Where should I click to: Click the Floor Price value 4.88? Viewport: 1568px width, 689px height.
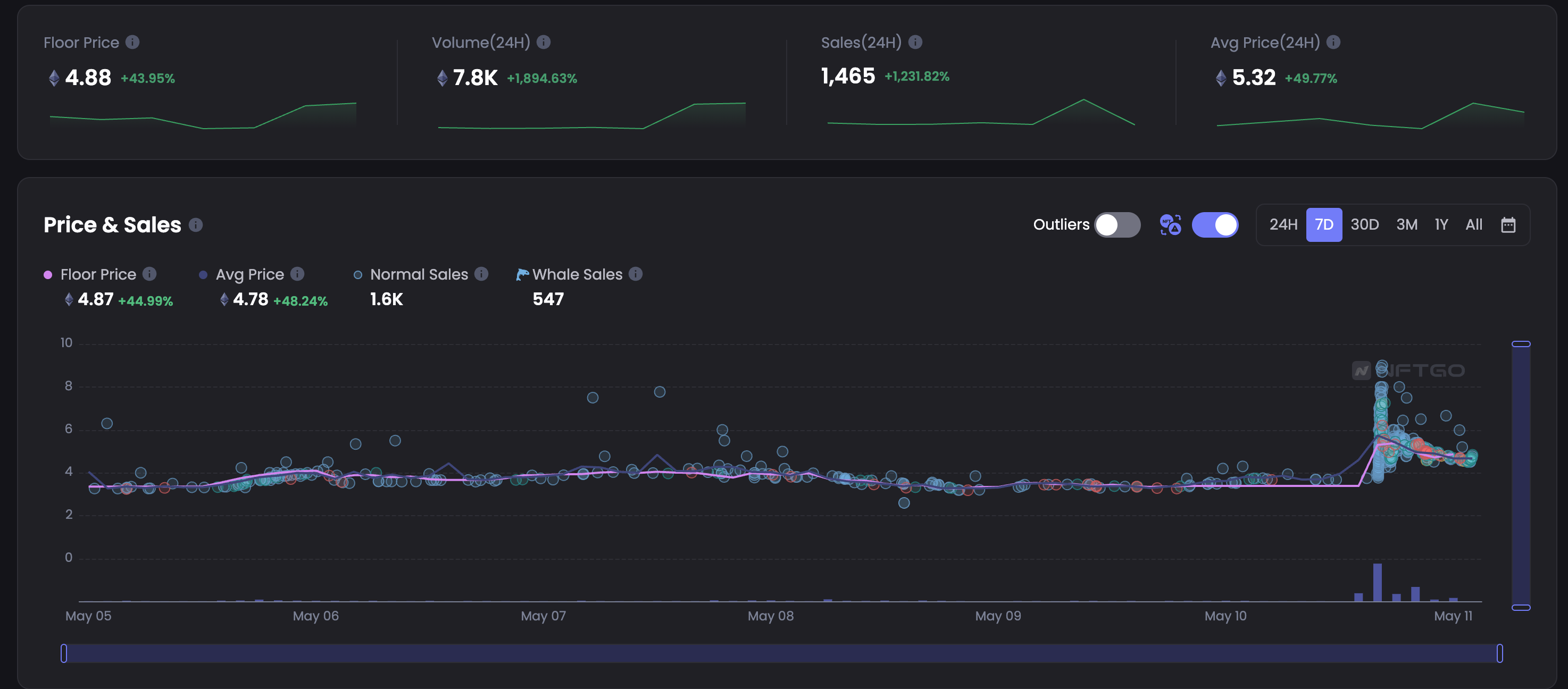88,78
